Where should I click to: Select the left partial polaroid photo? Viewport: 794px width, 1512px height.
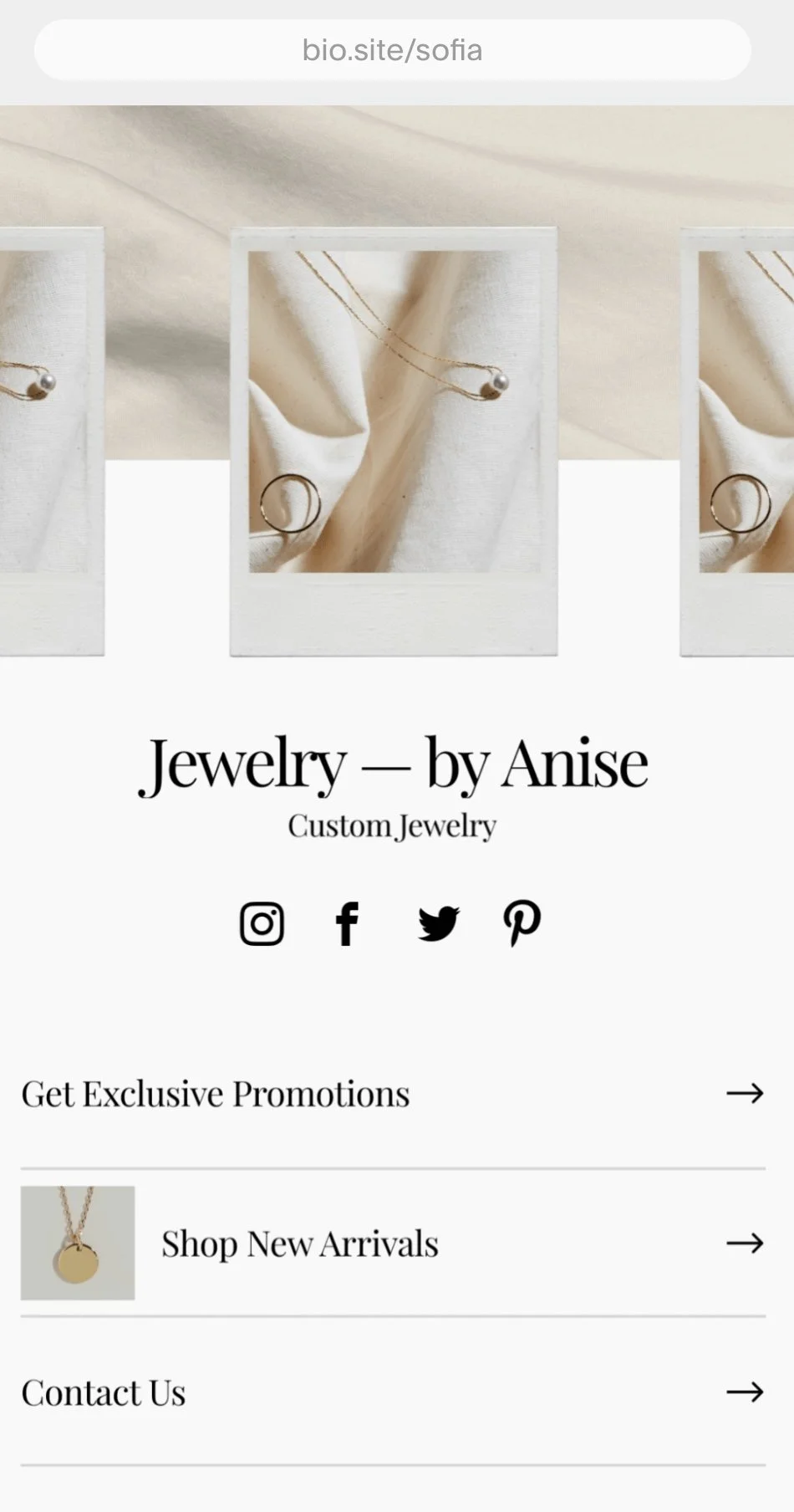(52, 442)
